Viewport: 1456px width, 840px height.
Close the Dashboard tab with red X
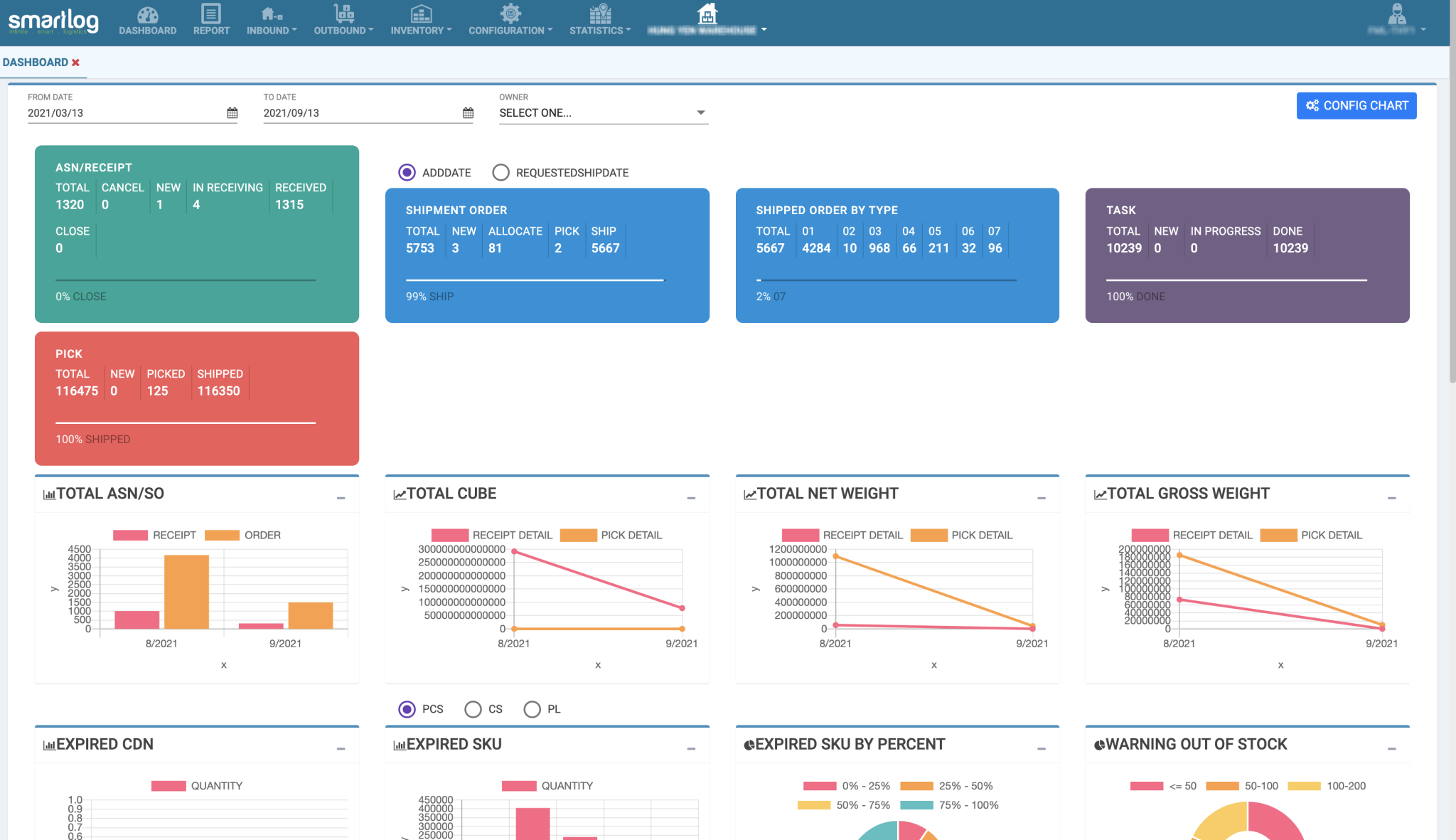76,63
